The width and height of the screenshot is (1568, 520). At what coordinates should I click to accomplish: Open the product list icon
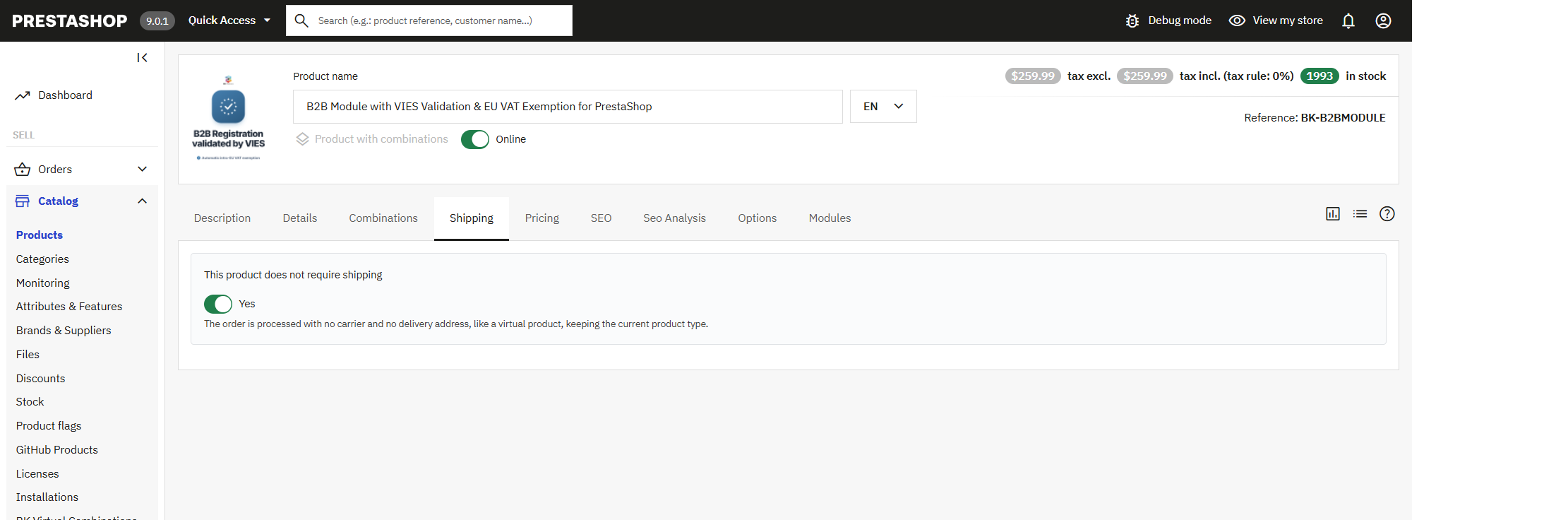[x=1360, y=214]
